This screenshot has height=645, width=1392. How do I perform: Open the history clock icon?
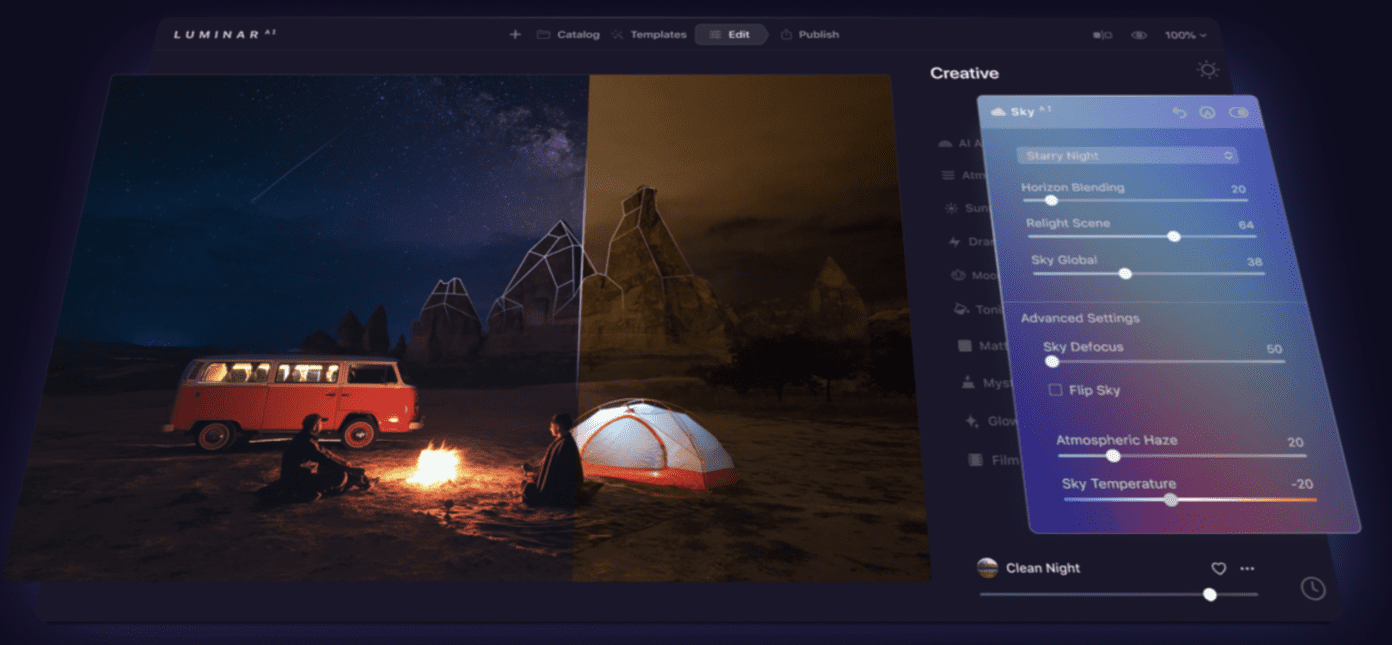(1313, 588)
